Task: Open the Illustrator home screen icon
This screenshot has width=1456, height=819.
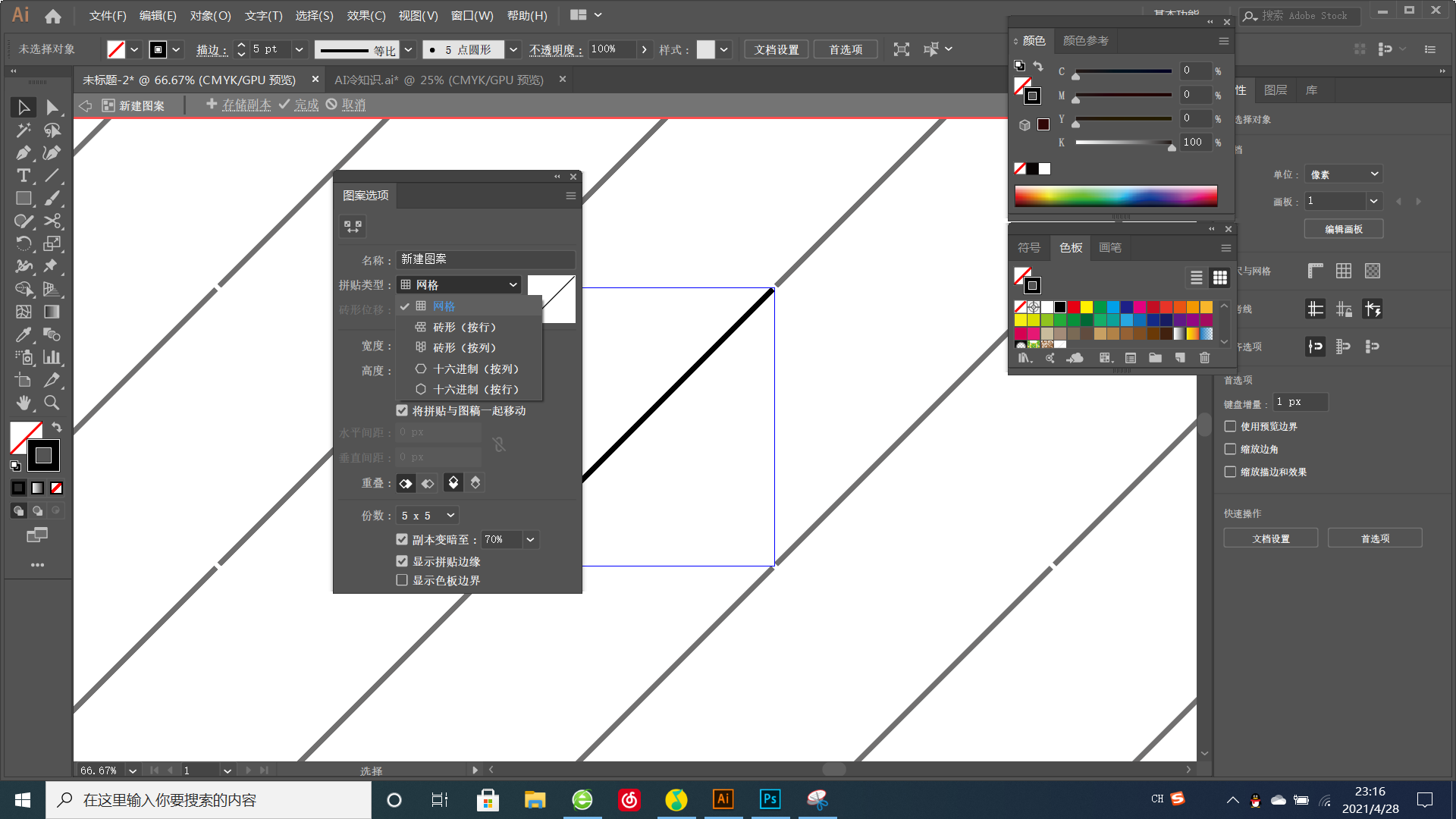Action: coord(53,16)
